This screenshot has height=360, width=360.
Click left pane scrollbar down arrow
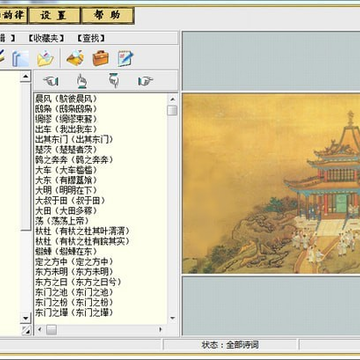tap(25, 318)
